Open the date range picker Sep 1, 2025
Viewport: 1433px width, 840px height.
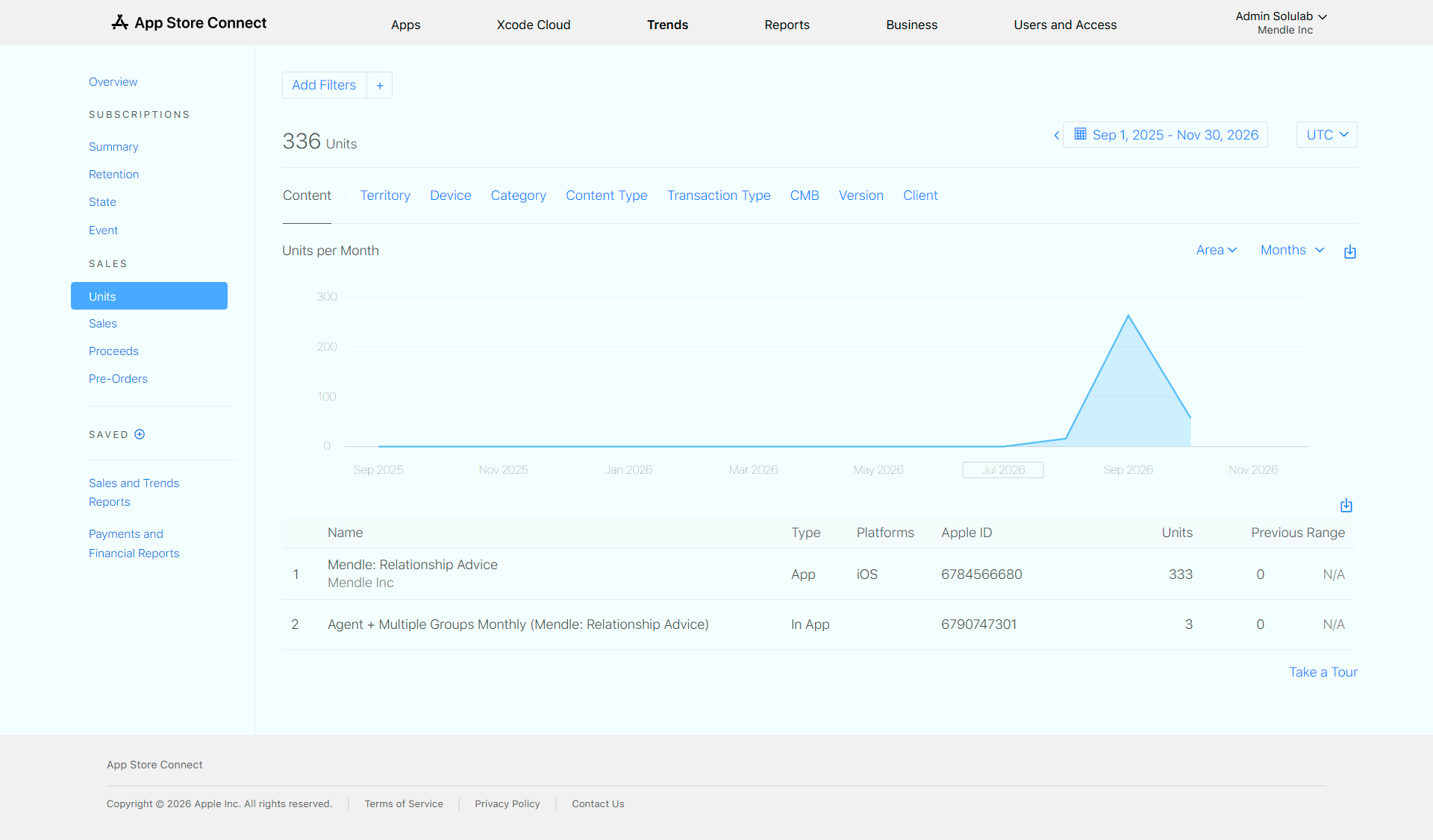pos(1165,135)
